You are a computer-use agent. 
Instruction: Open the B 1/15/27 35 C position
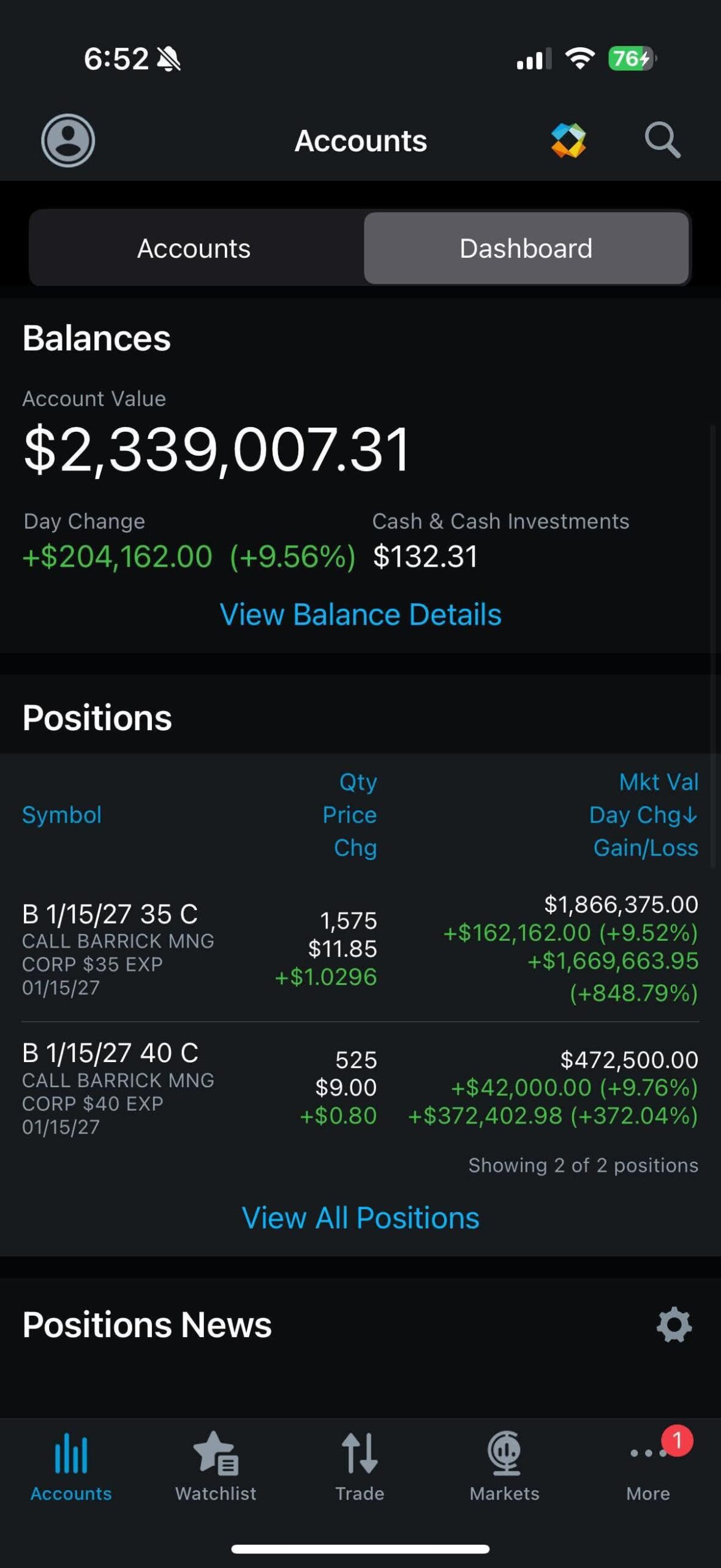point(110,914)
